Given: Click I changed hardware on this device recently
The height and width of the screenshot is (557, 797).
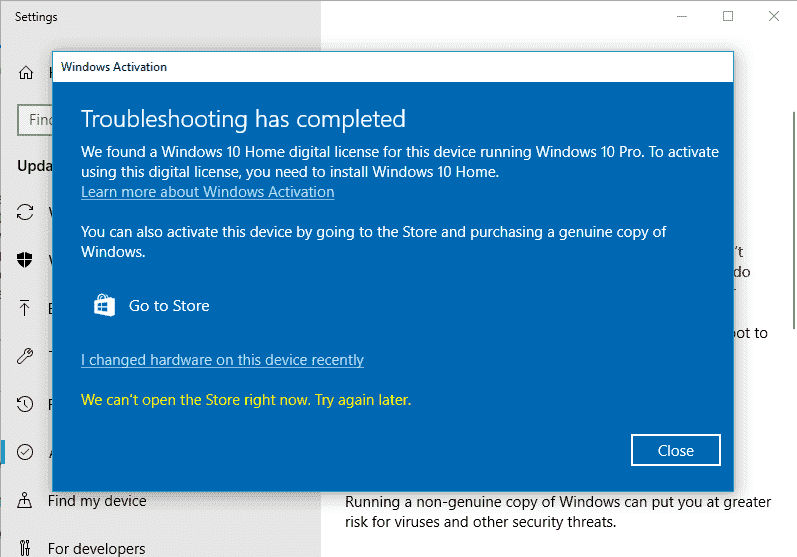Looking at the screenshot, I should (x=222, y=360).
